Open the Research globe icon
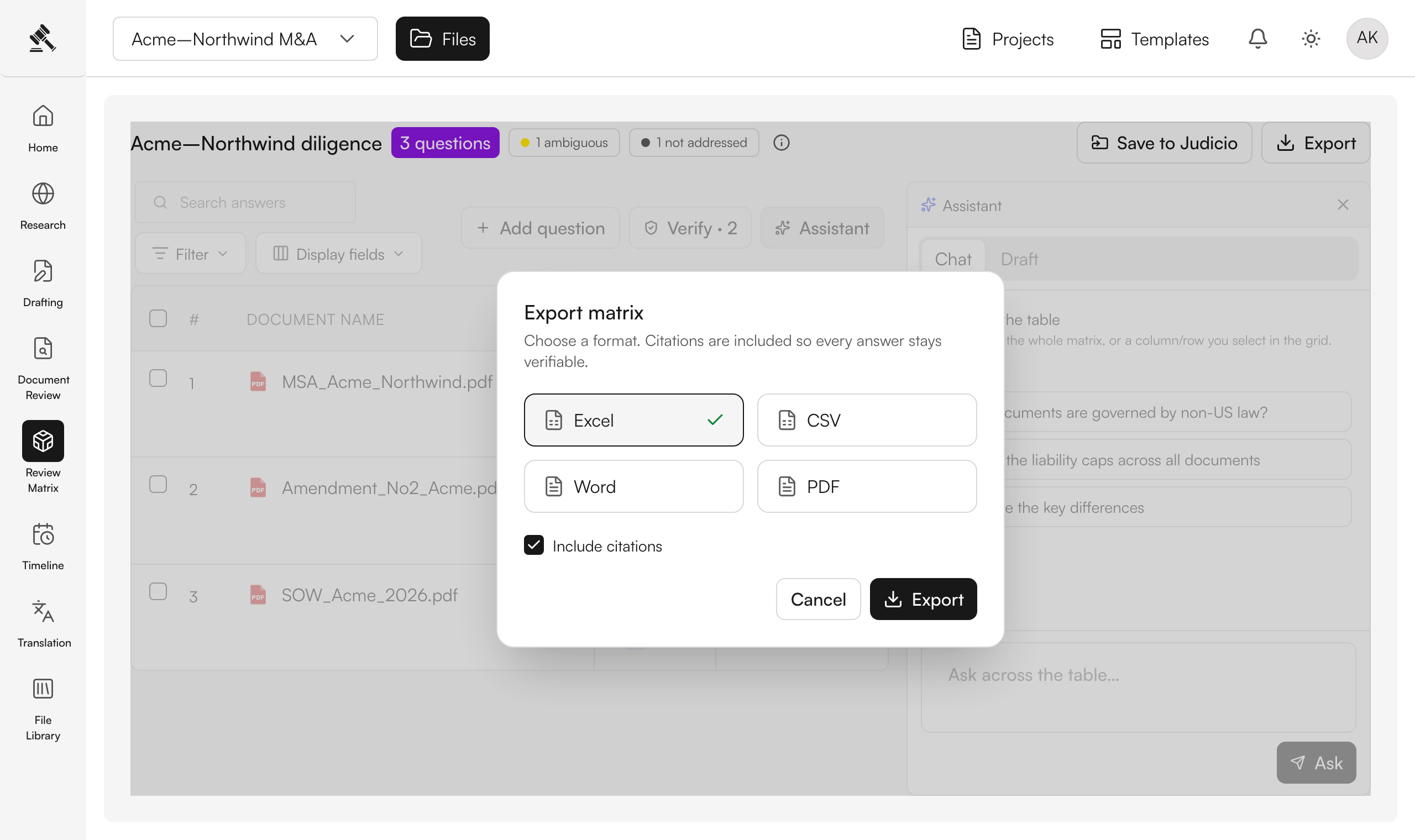Viewport: 1415px width, 840px height. 43,194
